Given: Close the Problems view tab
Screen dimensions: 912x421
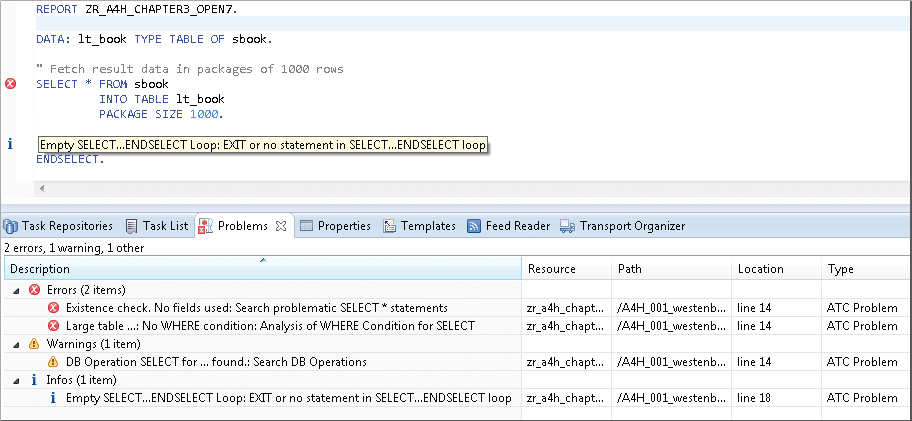Looking at the screenshot, I should coord(281,226).
